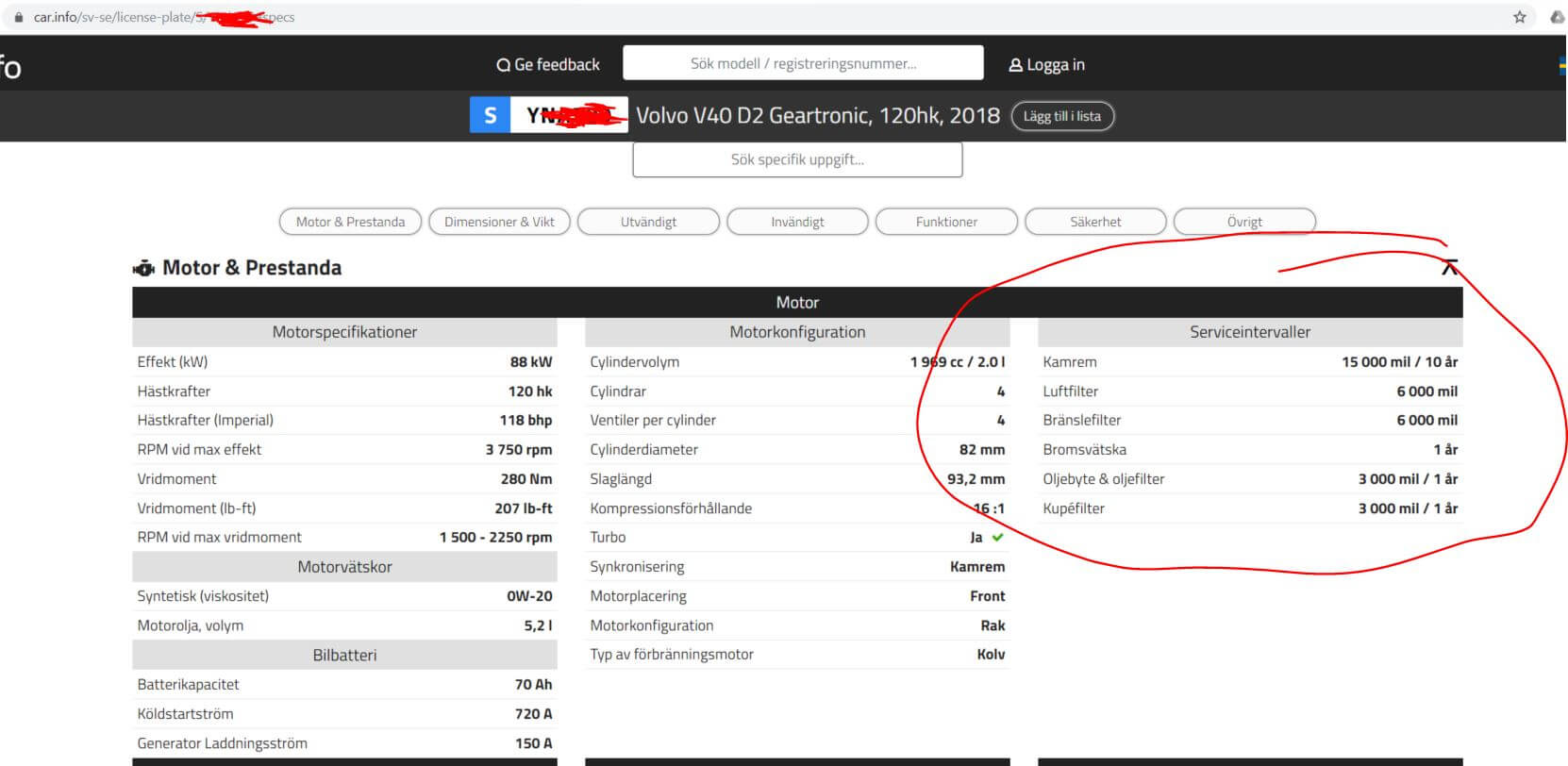Focus the Sök modell / registreringsnummer field
Screen dimensions: 1568x766
coord(803,63)
